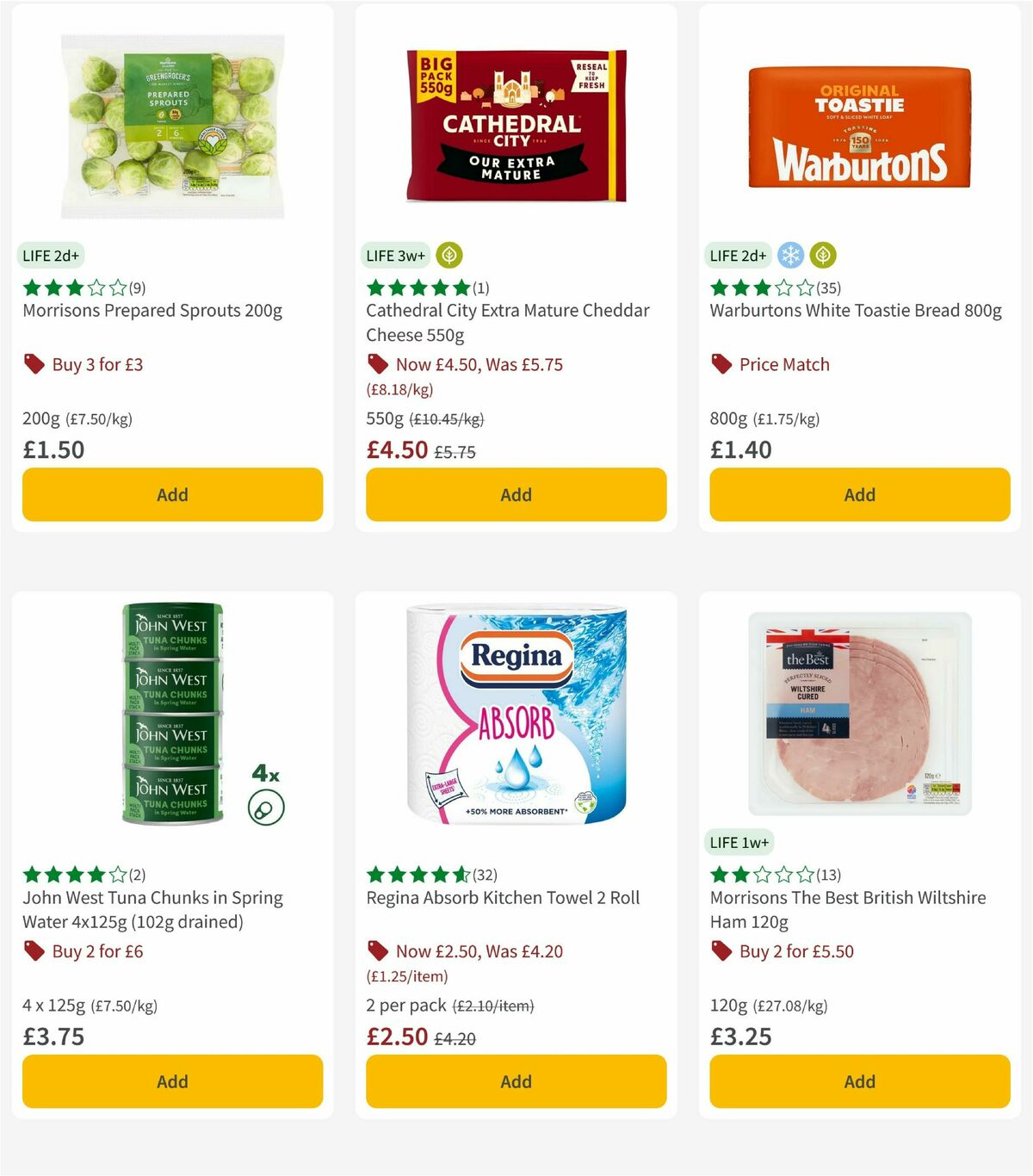Click the price tag icon on John West's Buy 2 for £6 deal
This screenshot has width=1033, height=1176.
[34, 951]
